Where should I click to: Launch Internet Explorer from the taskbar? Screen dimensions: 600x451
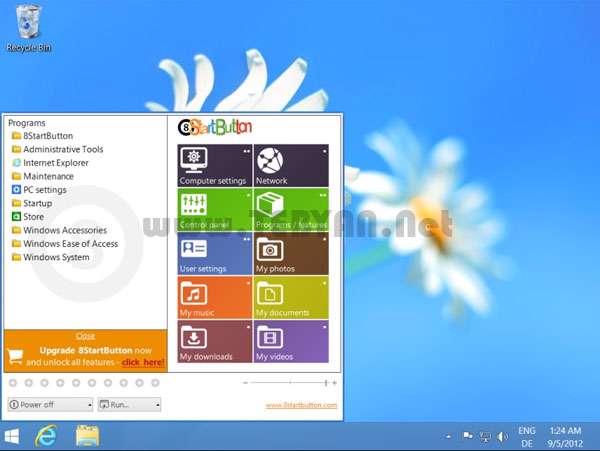click(46, 436)
